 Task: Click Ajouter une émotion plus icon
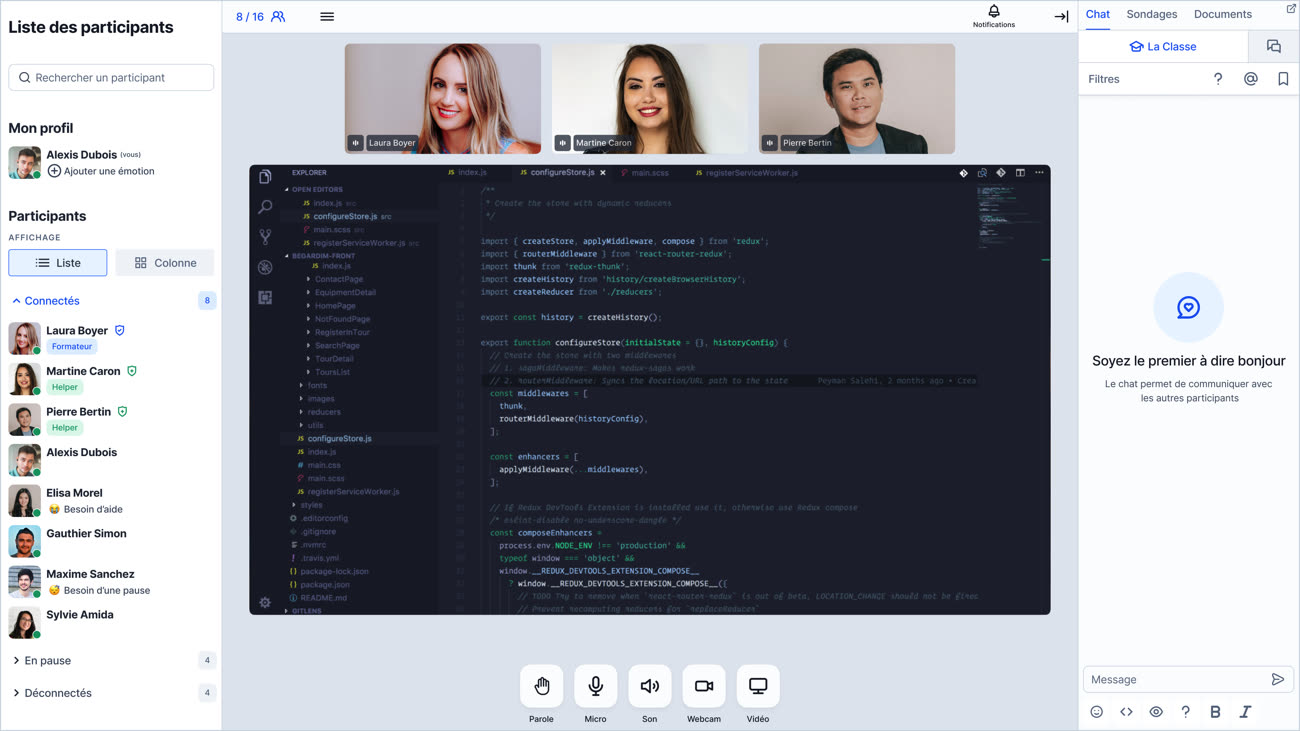pos(54,171)
